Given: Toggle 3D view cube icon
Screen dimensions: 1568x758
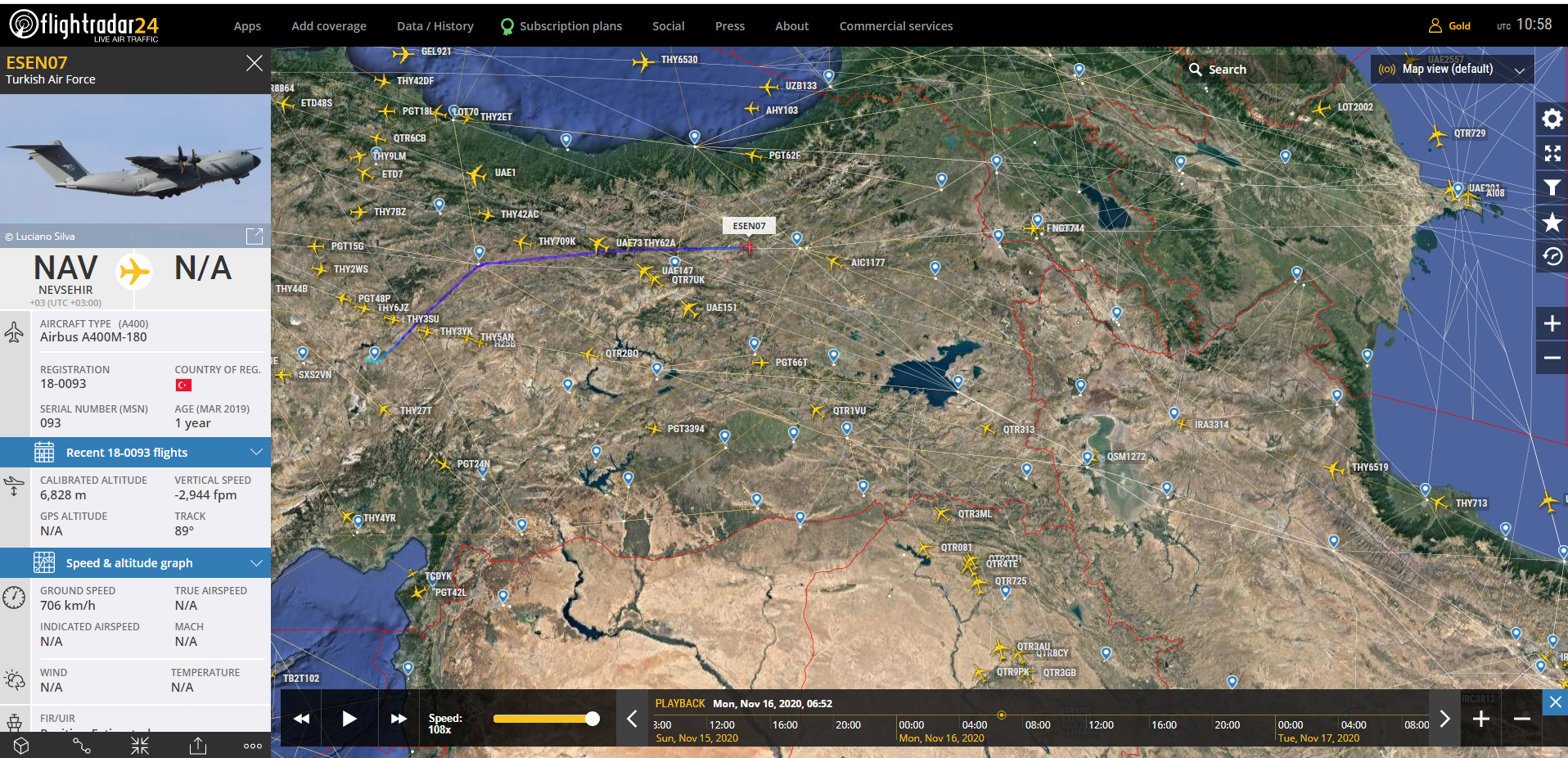Looking at the screenshot, I should [22, 746].
